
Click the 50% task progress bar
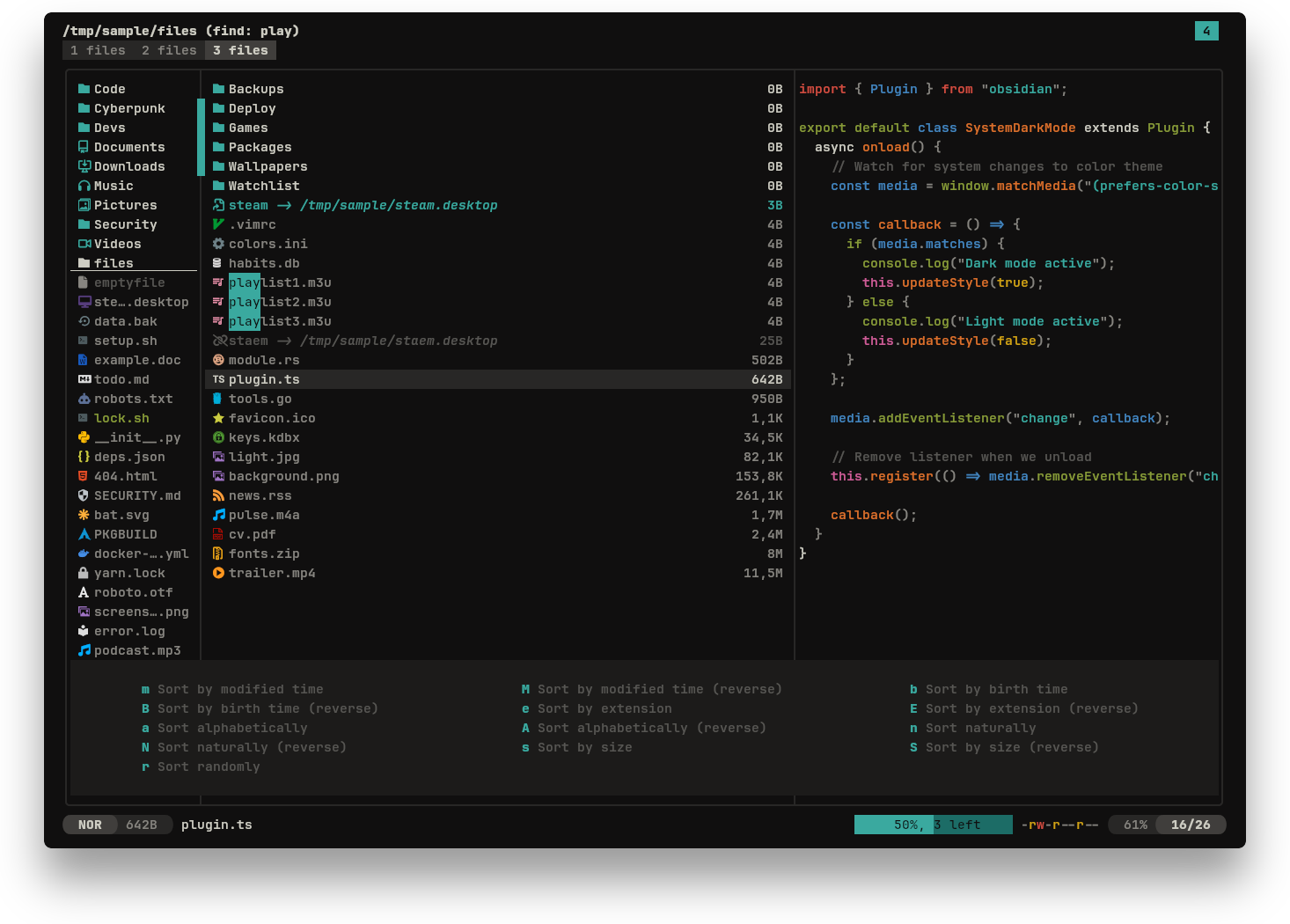pos(934,825)
